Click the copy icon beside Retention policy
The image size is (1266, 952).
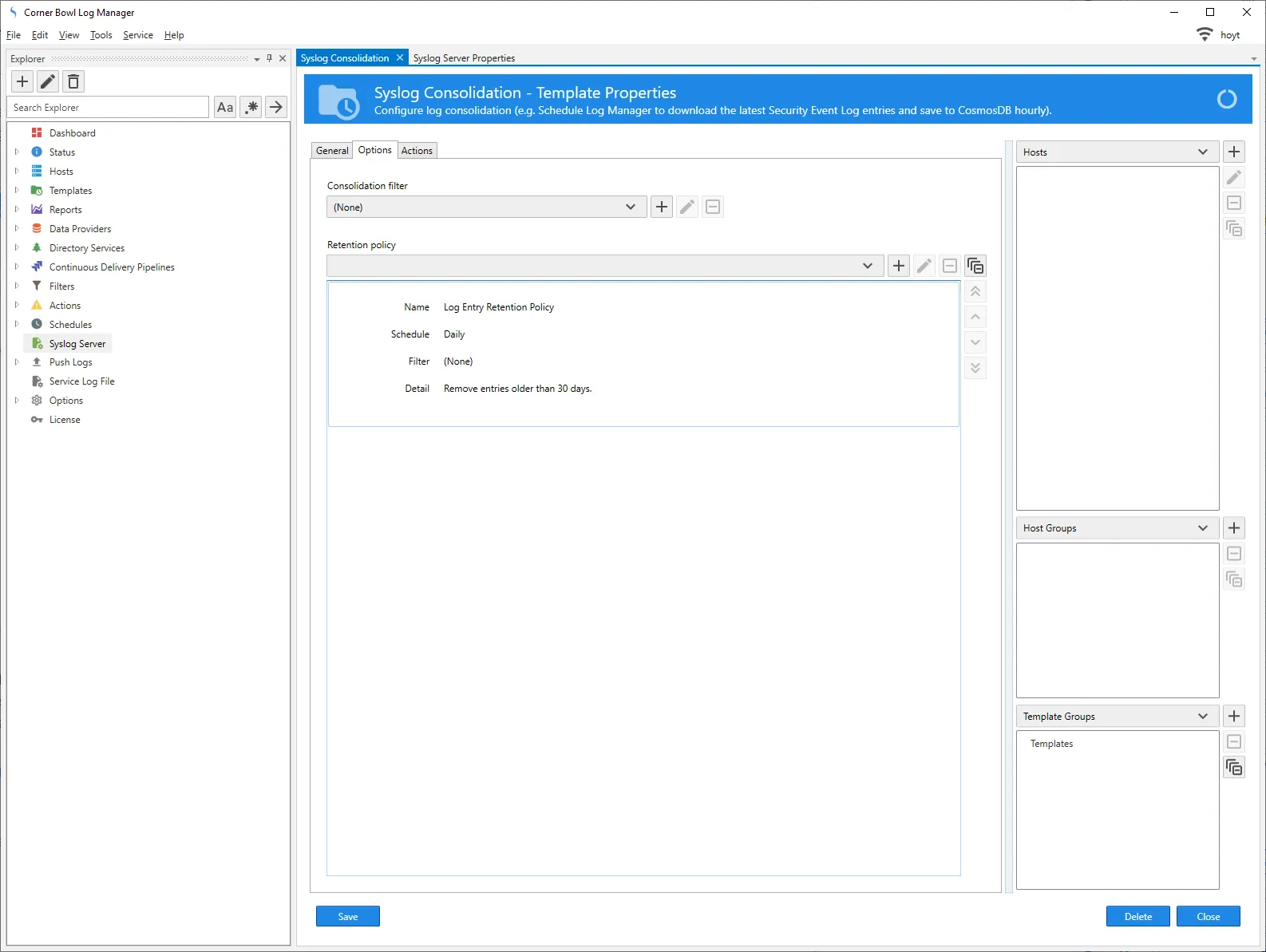[975, 266]
